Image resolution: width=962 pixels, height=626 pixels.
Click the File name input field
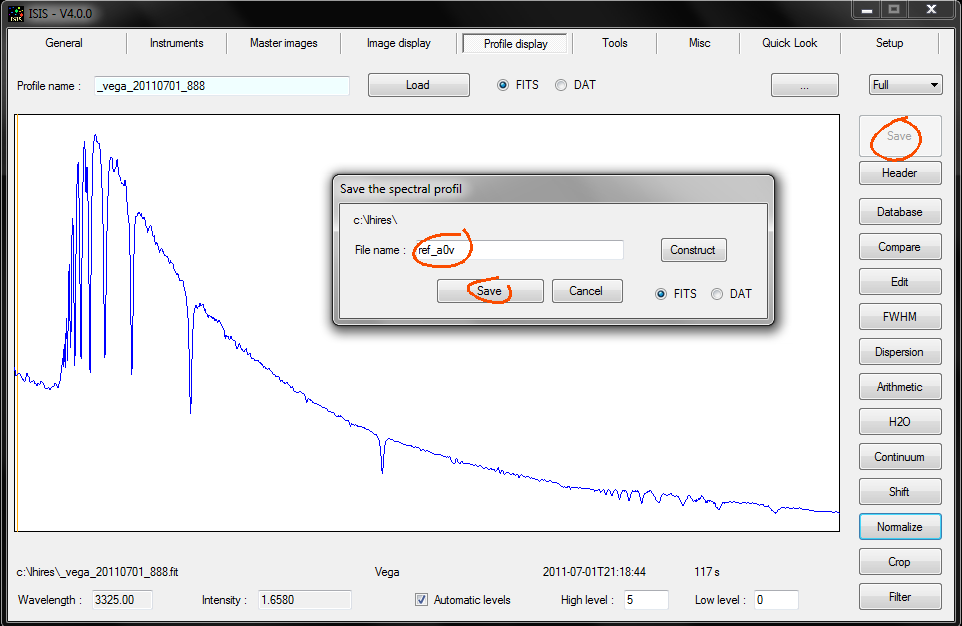point(518,250)
